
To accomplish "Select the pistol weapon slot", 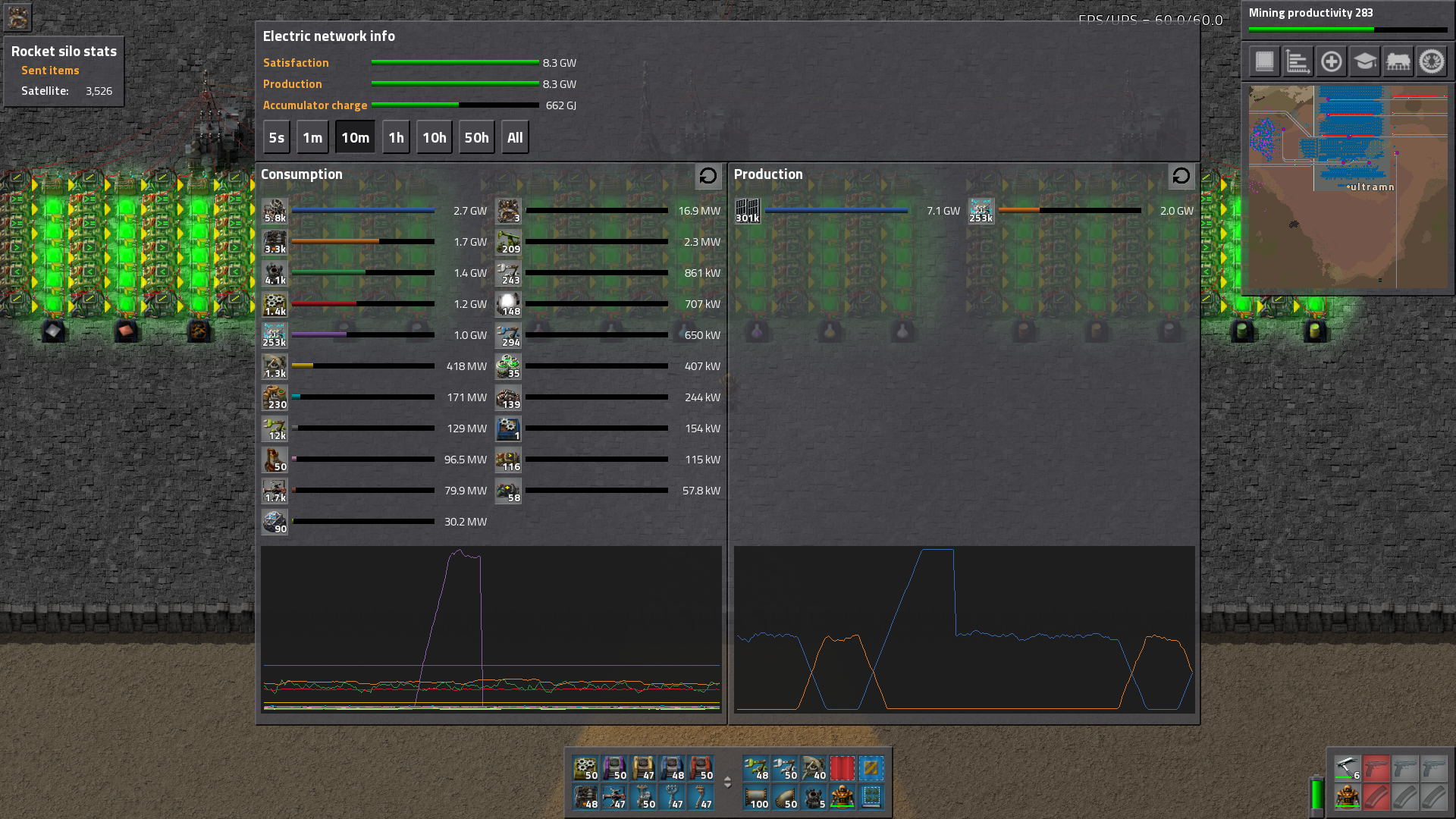I will 1376,768.
